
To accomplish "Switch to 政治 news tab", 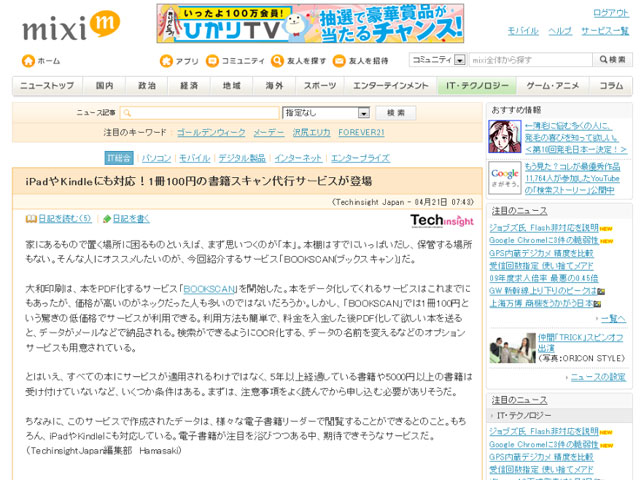I will pos(147,86).
